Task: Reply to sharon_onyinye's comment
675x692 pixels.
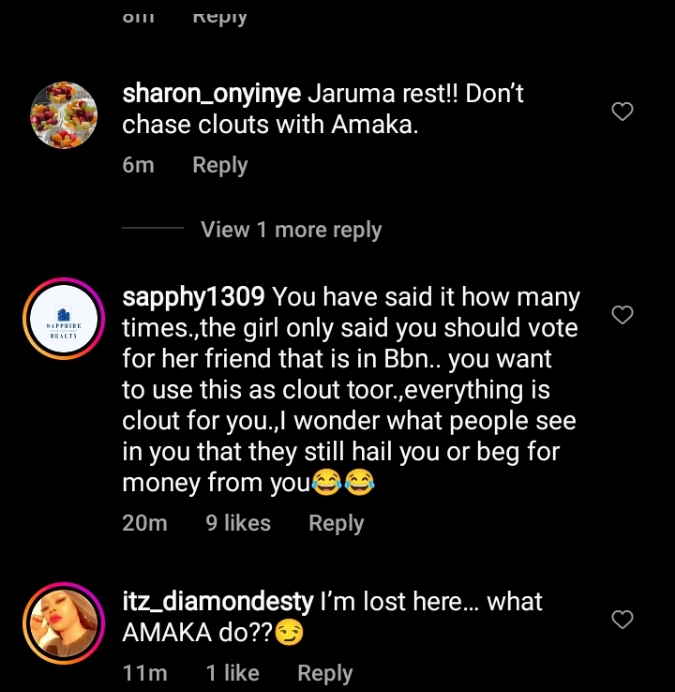Action: point(220,165)
